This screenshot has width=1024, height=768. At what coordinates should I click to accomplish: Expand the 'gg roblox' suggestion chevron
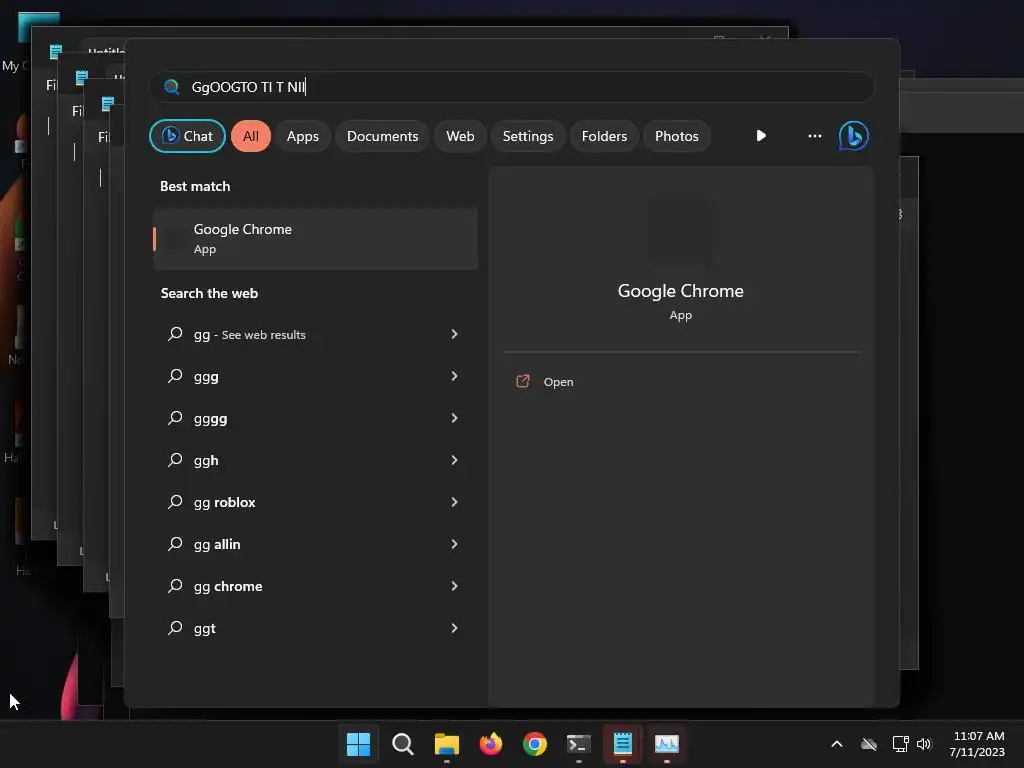coord(455,502)
